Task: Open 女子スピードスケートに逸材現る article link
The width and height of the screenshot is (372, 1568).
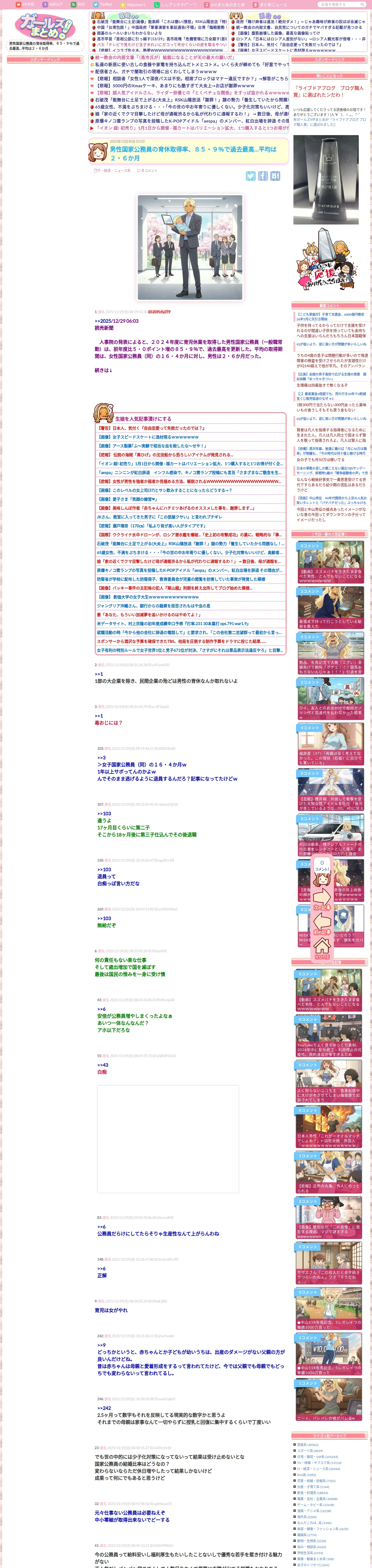Action: pyautogui.click(x=148, y=437)
